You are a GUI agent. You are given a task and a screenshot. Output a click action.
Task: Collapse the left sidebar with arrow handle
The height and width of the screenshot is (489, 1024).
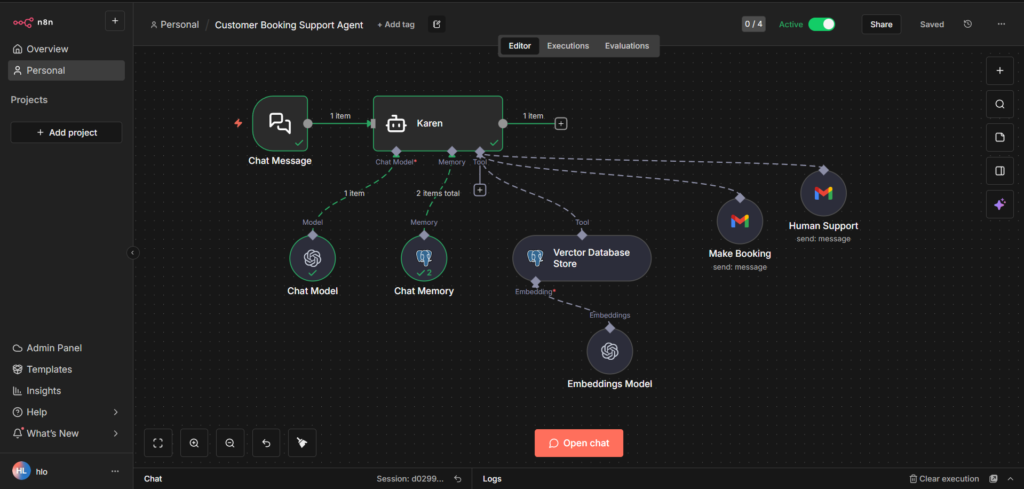pyautogui.click(x=132, y=253)
